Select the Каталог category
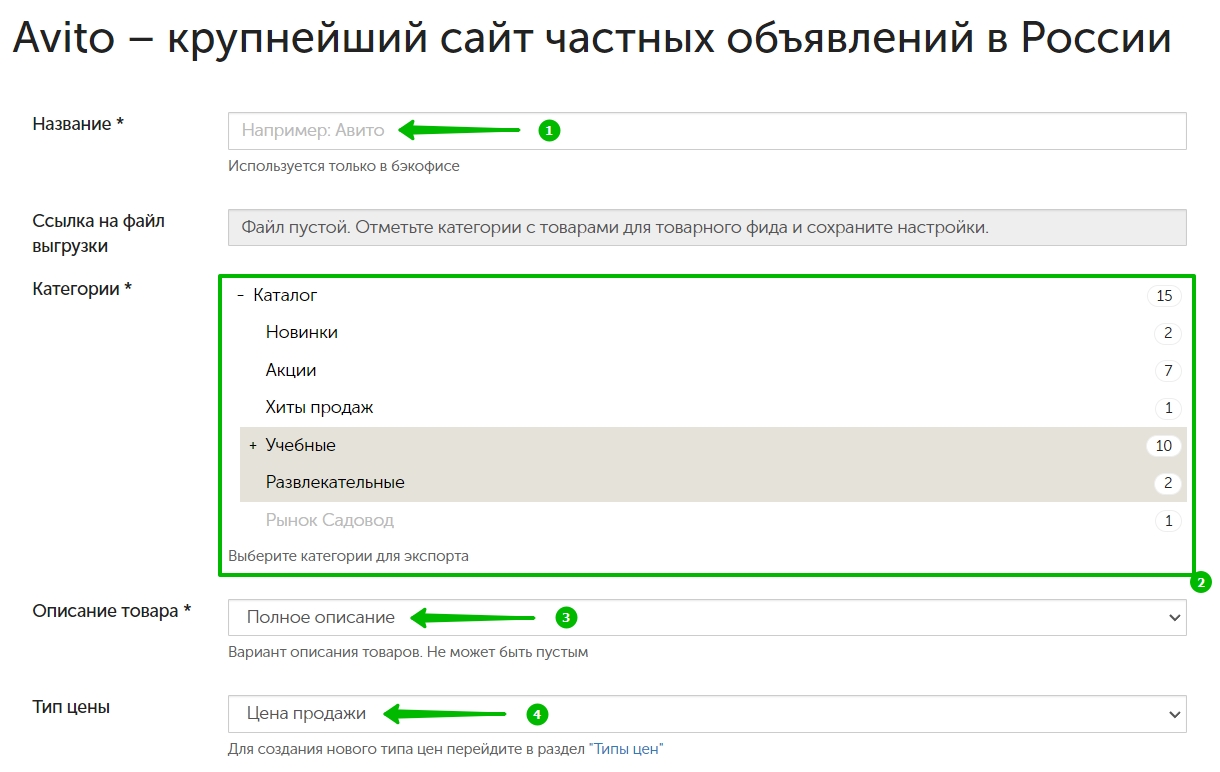Screen dimensions: 1220x772 285,295
